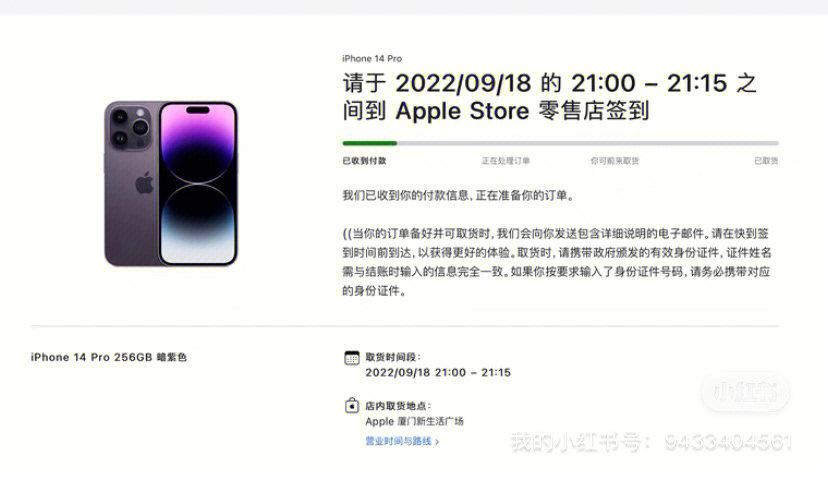The height and width of the screenshot is (479, 828).
Task: Click the chevron after 营业时间与路线
Action: 437,442
